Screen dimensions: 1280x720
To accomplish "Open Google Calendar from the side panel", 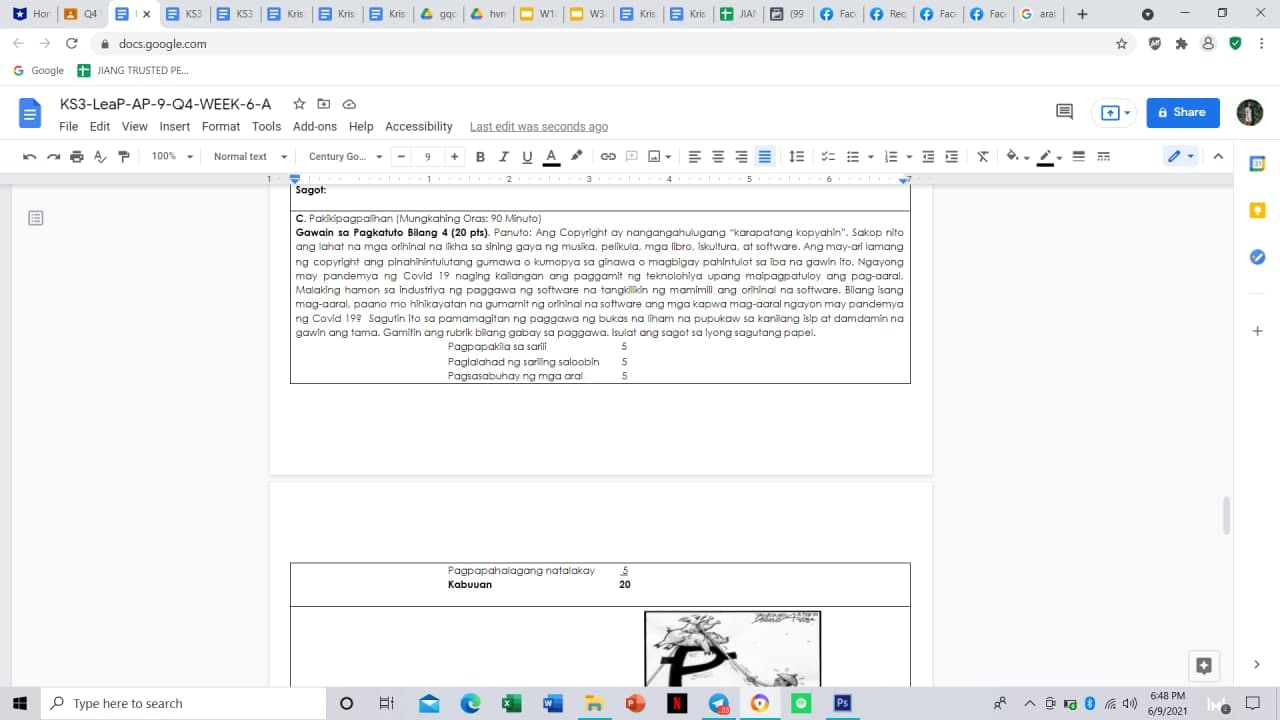I will (1257, 162).
